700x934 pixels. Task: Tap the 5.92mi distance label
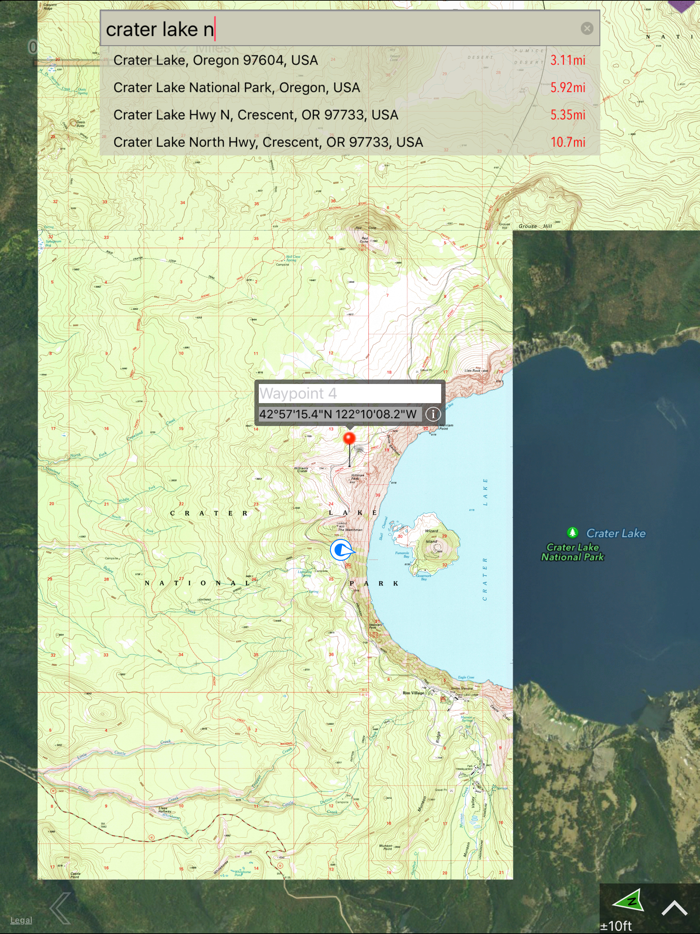(567, 88)
